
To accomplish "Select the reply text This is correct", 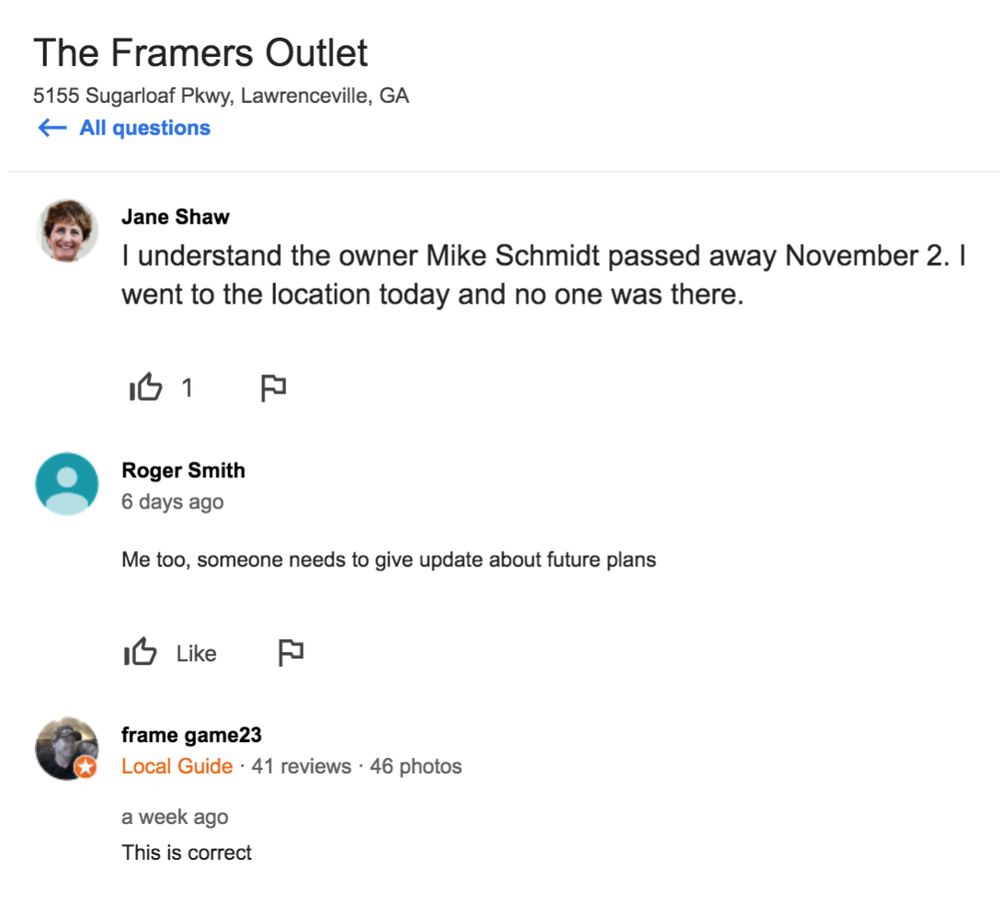I will click(186, 852).
